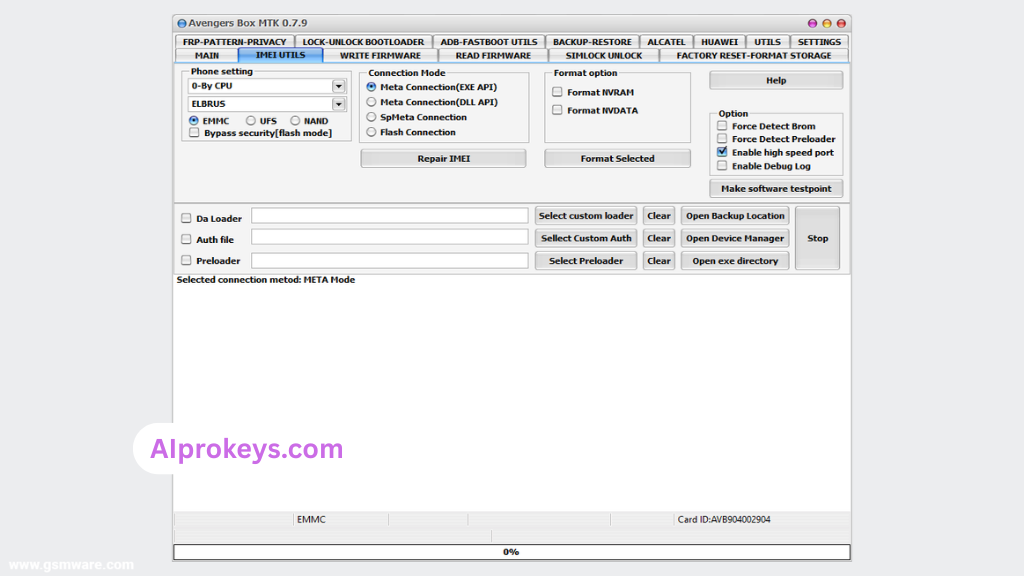Screen dimensions: 1024x576
Task: Click the Format Selected button
Action: coord(617,158)
